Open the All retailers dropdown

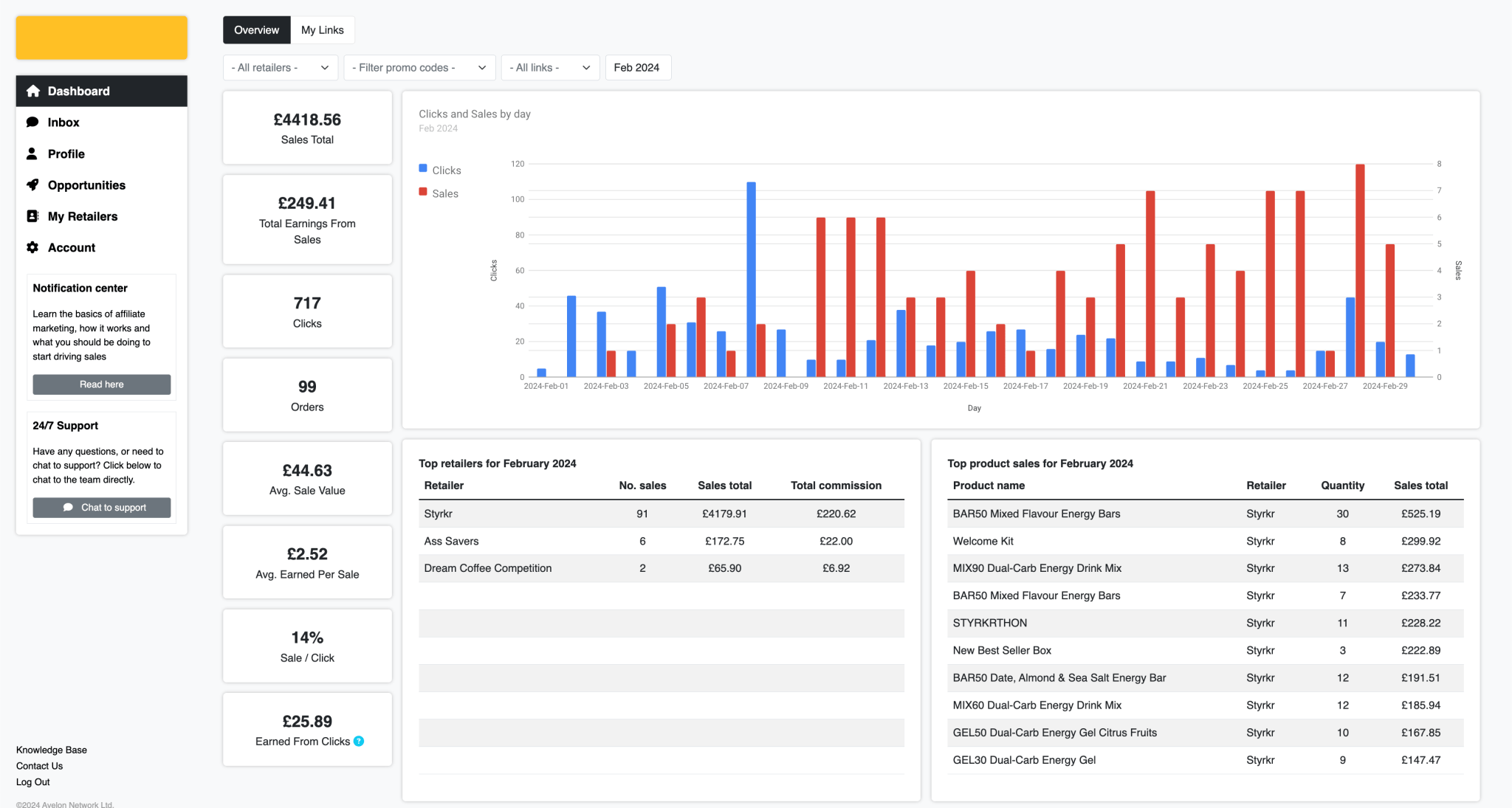point(280,68)
